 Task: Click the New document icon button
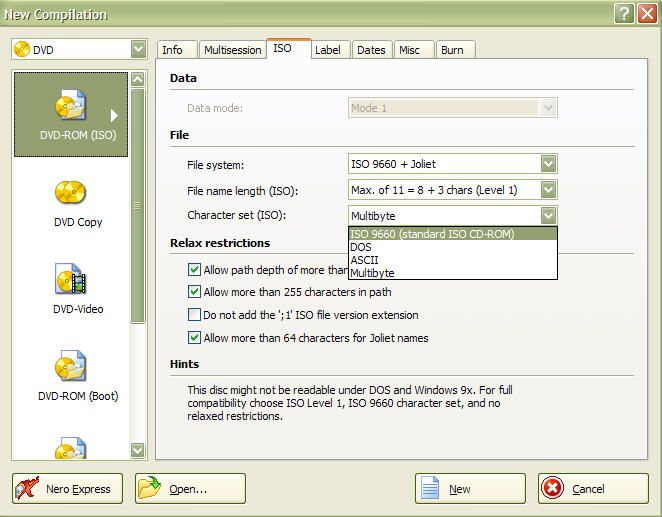tap(429, 489)
